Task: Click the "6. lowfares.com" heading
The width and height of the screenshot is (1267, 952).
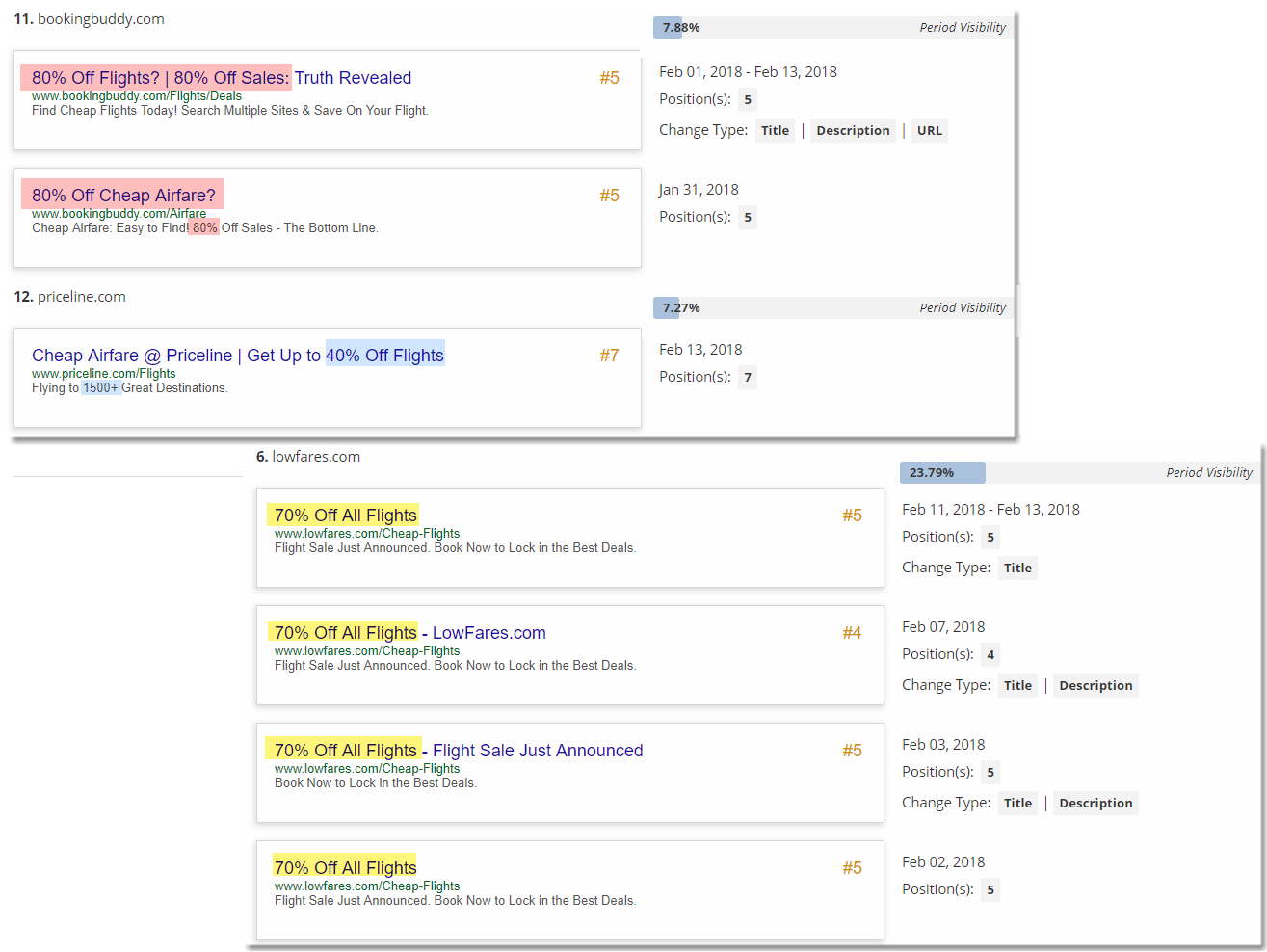Action: pos(308,457)
